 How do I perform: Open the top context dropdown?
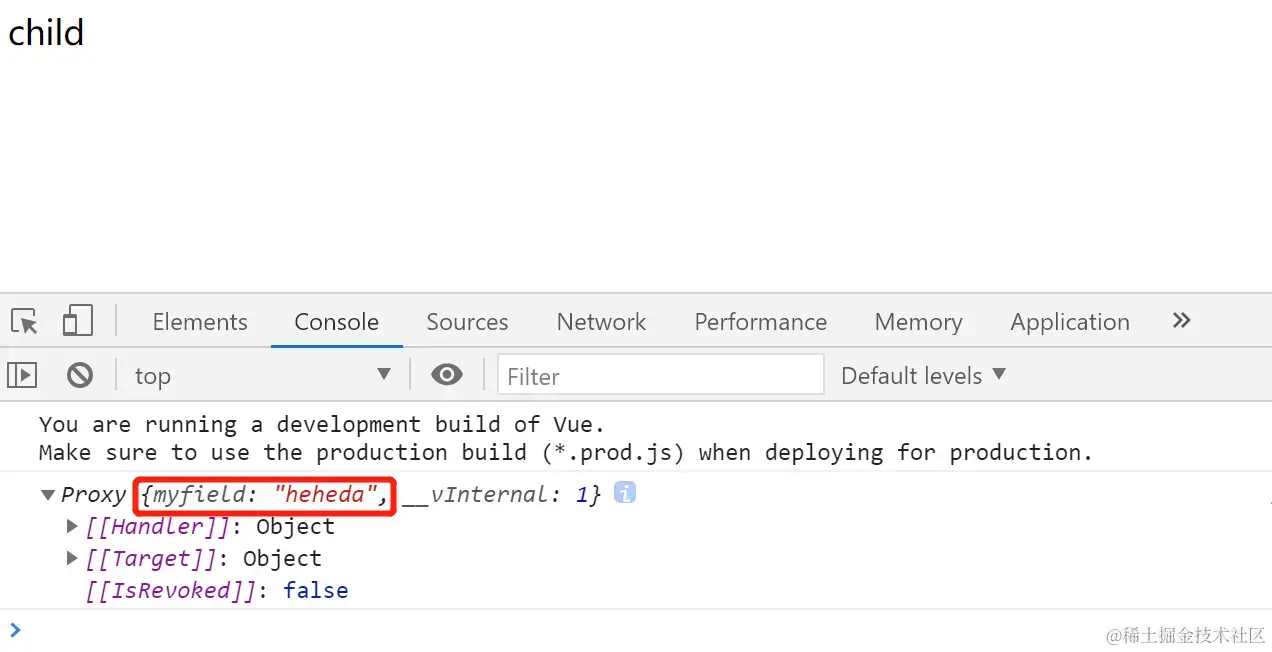point(263,375)
